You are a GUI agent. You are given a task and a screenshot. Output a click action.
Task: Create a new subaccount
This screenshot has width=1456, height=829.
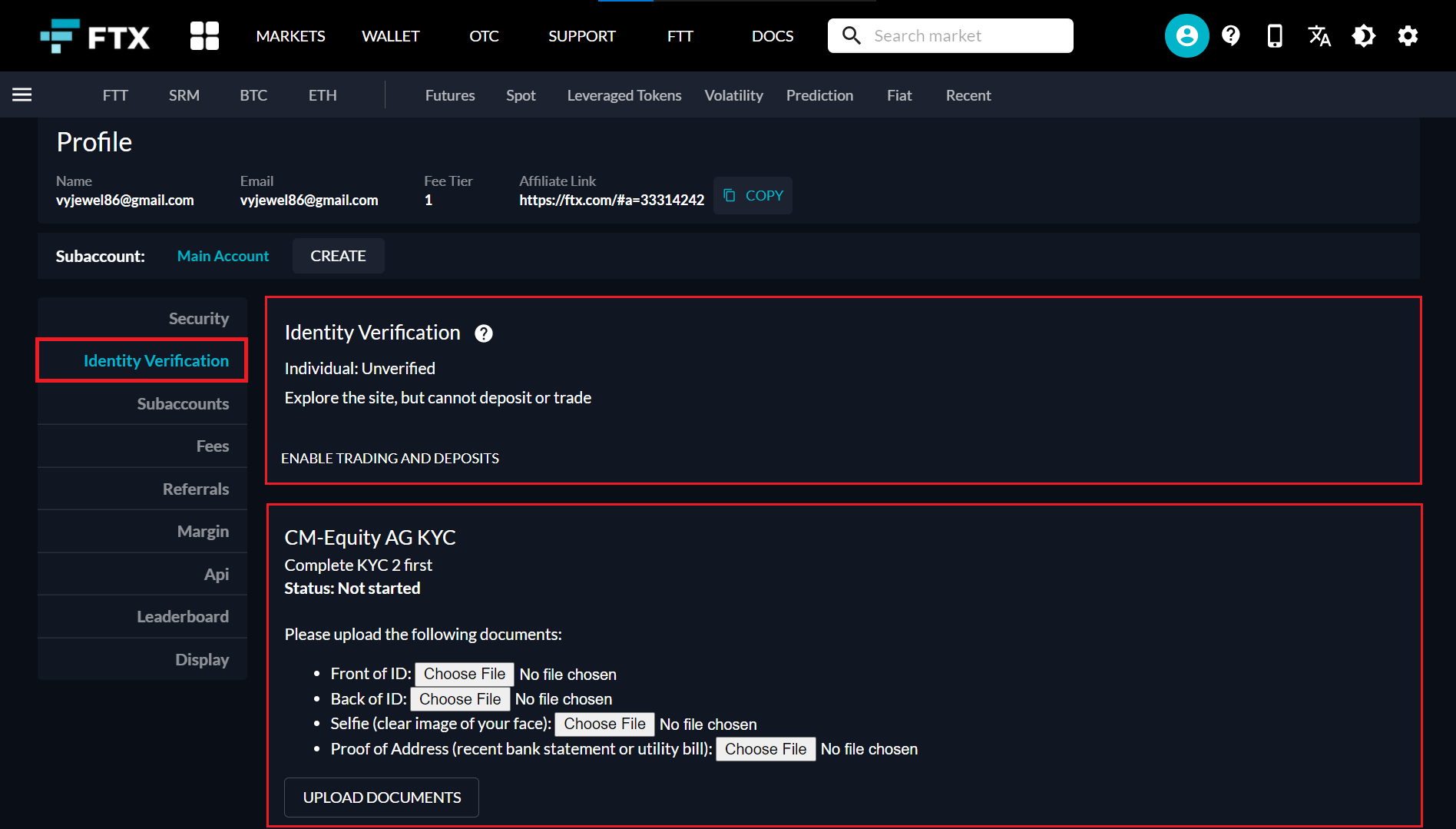pos(338,256)
